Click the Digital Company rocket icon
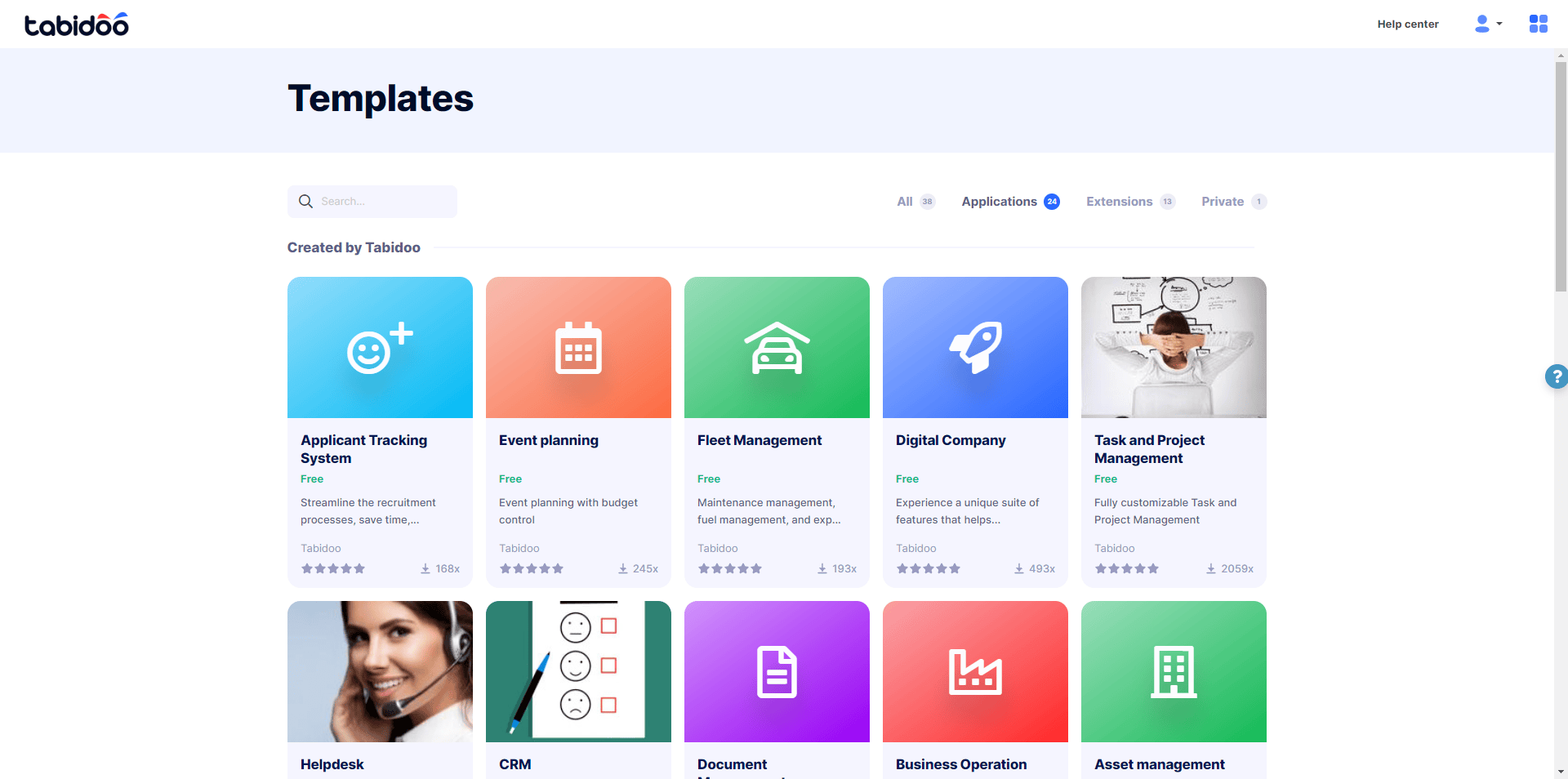The height and width of the screenshot is (779, 1568). coord(975,348)
